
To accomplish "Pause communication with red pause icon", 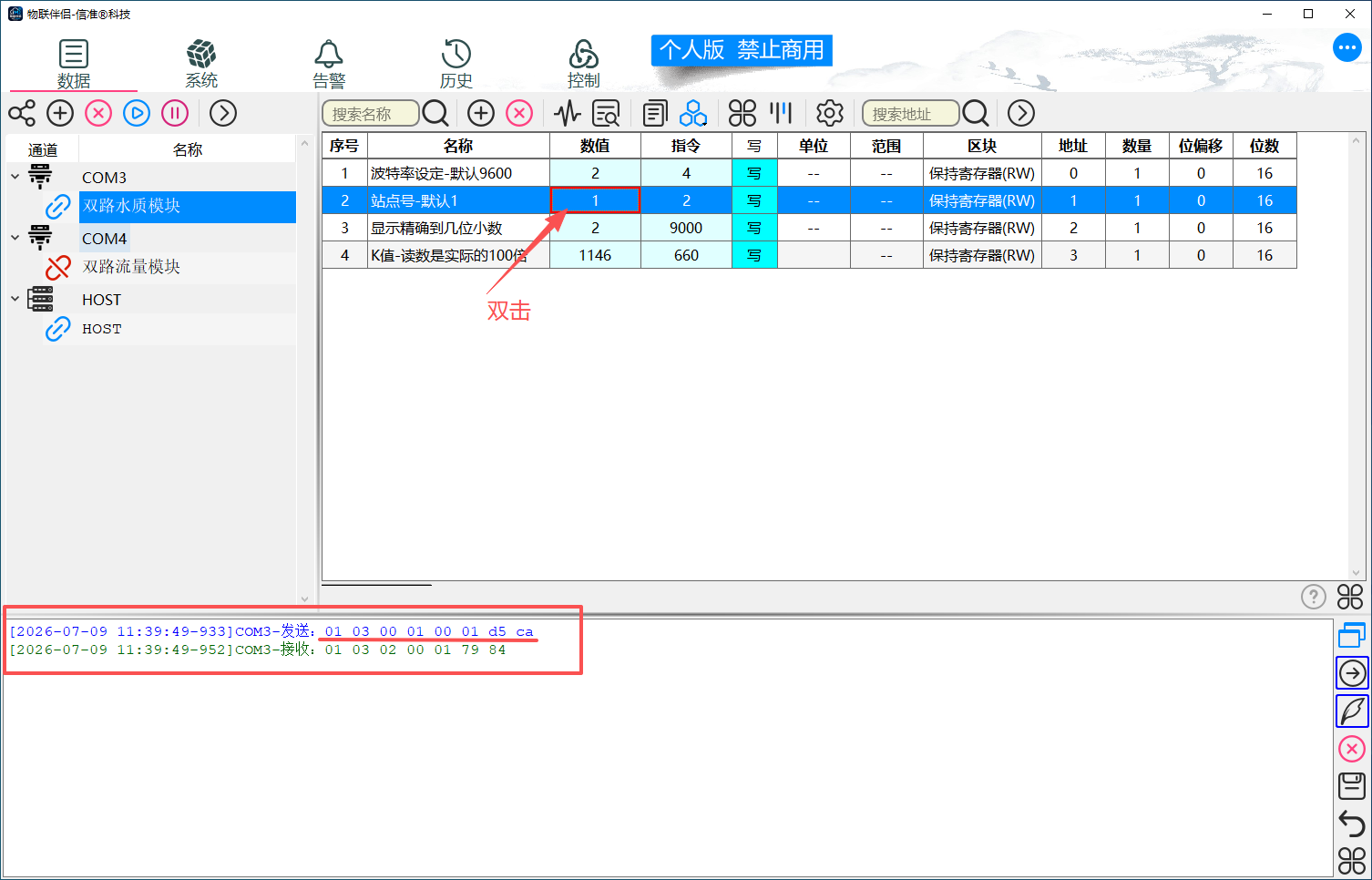I will click(175, 113).
